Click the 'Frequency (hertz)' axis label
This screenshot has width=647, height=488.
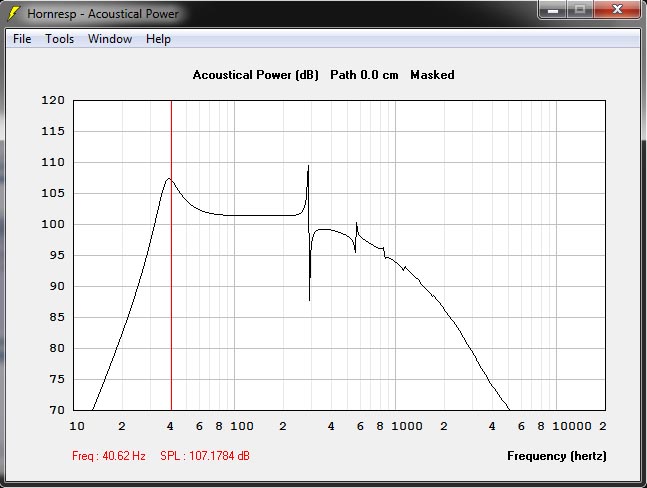(557, 456)
